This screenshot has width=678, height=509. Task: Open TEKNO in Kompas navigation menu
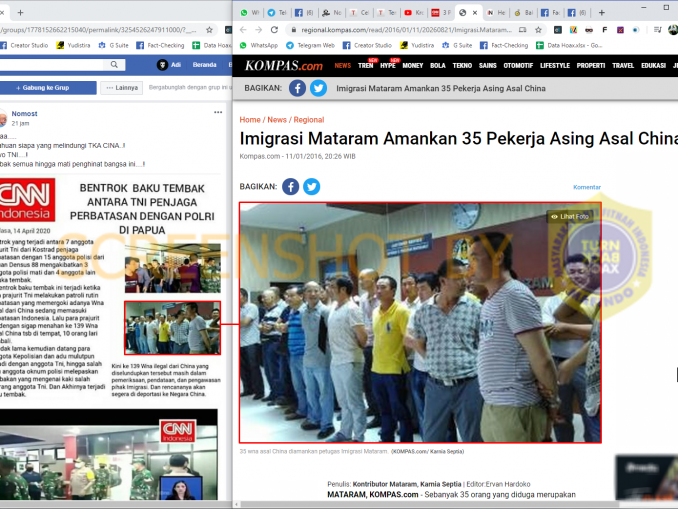(462, 66)
